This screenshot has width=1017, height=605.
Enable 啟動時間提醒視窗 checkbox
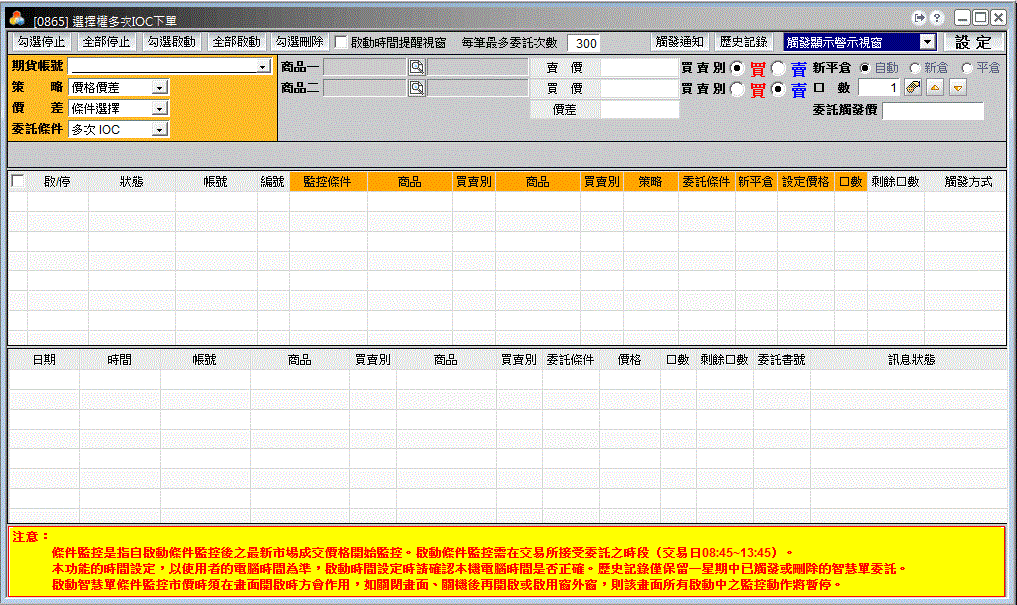[341, 43]
